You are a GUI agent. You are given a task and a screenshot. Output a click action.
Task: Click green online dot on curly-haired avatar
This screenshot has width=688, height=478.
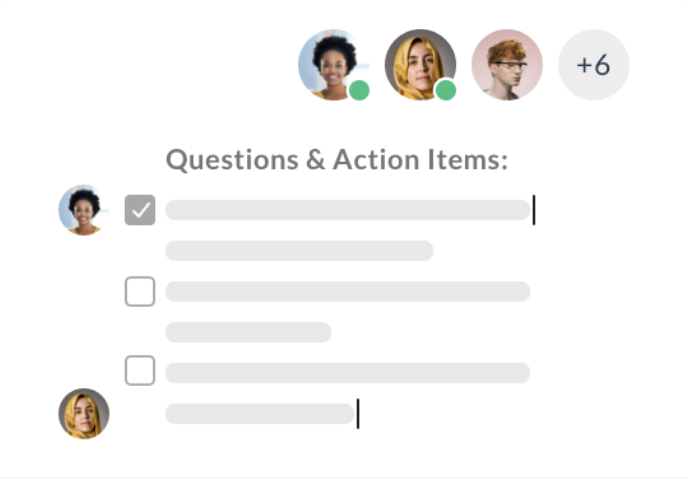359,91
